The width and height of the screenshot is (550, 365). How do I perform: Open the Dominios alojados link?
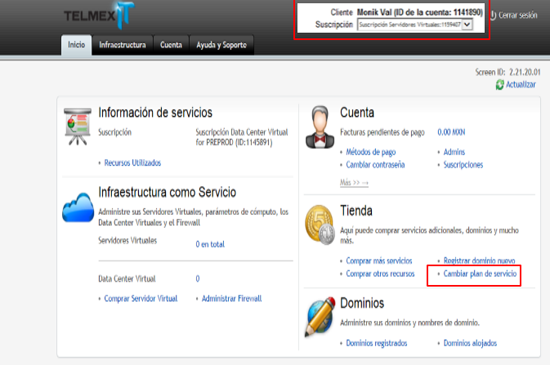tap(470, 343)
